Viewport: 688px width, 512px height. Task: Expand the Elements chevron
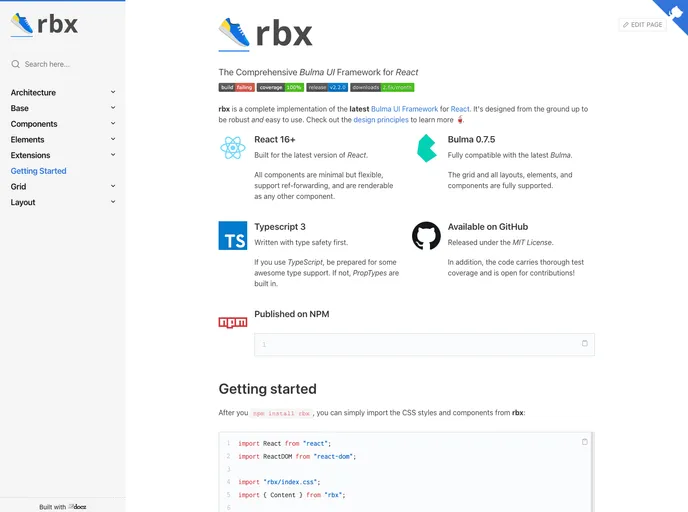[113, 139]
